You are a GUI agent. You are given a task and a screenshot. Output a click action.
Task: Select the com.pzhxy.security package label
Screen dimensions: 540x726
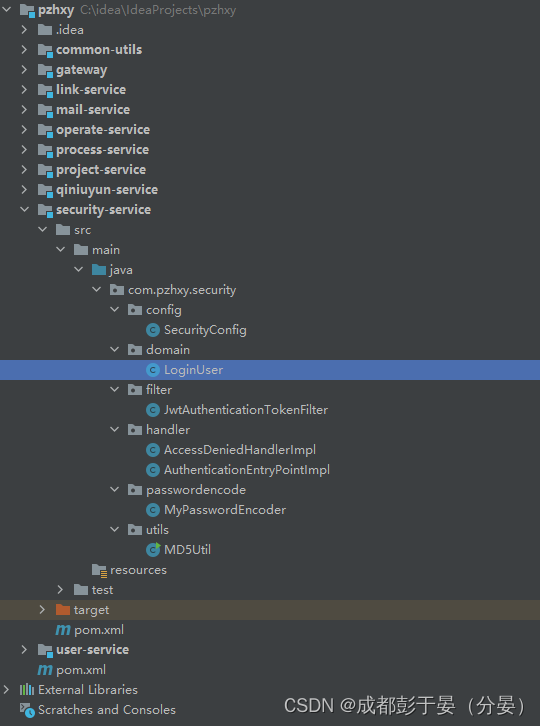[182, 290]
